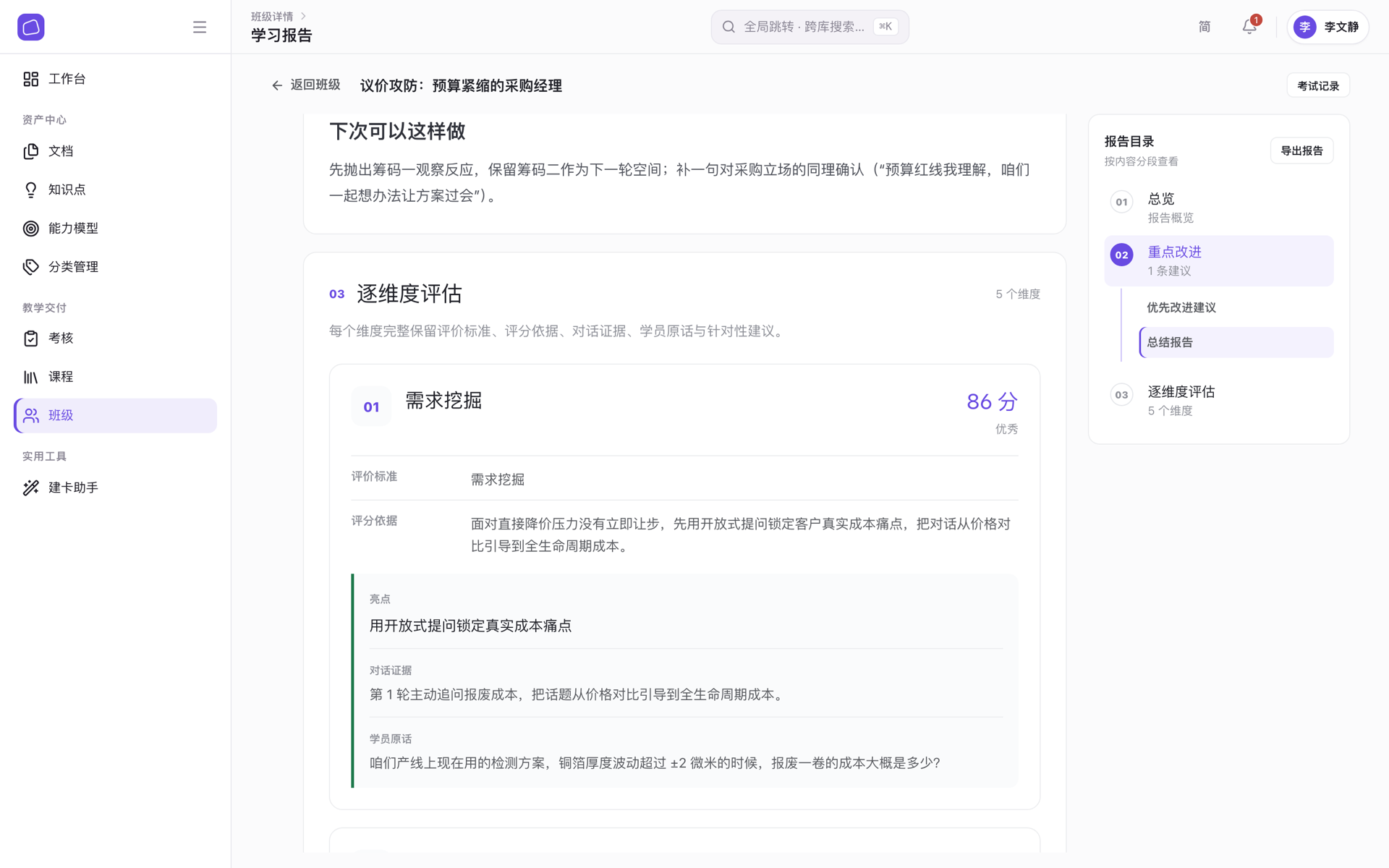
Task: Open the 能力模型 target icon
Action: tap(31, 229)
